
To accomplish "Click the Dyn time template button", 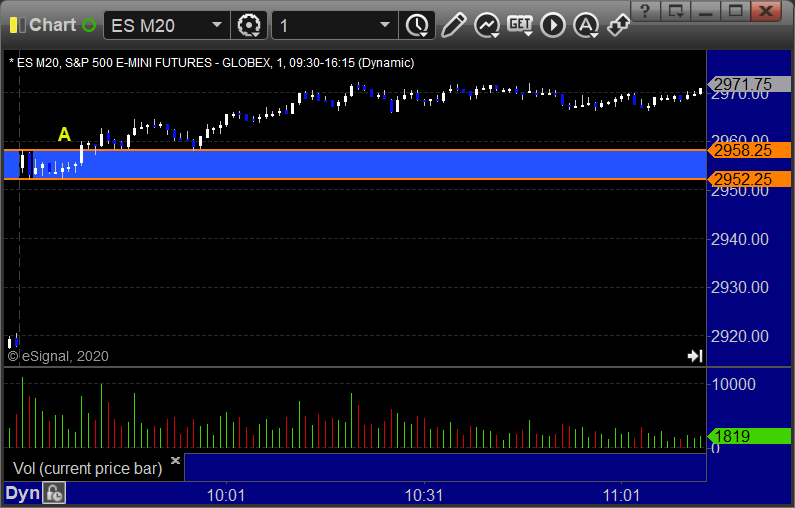I will (22, 493).
